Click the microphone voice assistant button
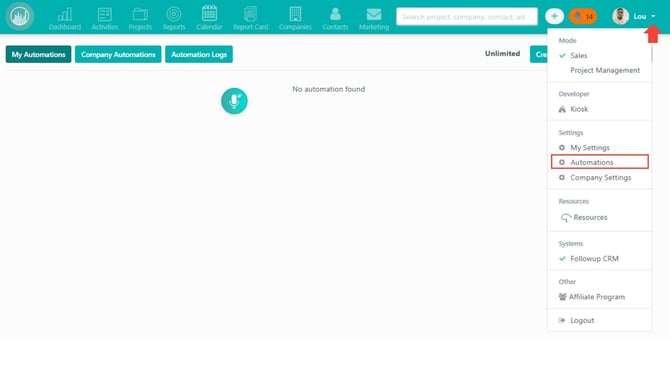This screenshot has width=670, height=376. click(x=234, y=101)
